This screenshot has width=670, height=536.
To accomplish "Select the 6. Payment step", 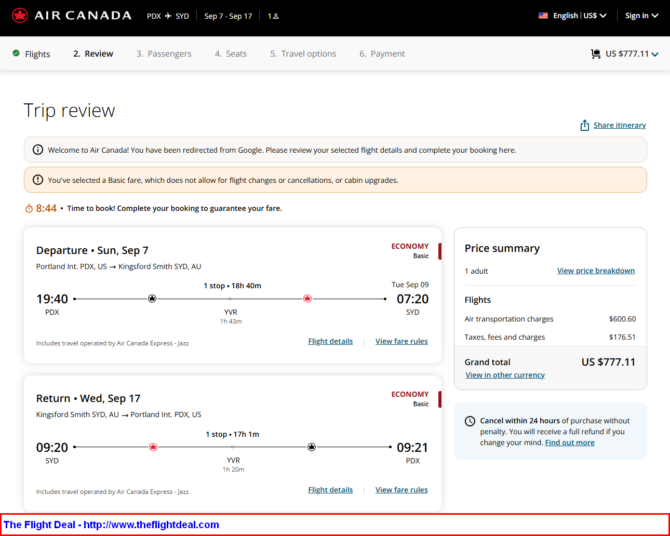I will 382,54.
